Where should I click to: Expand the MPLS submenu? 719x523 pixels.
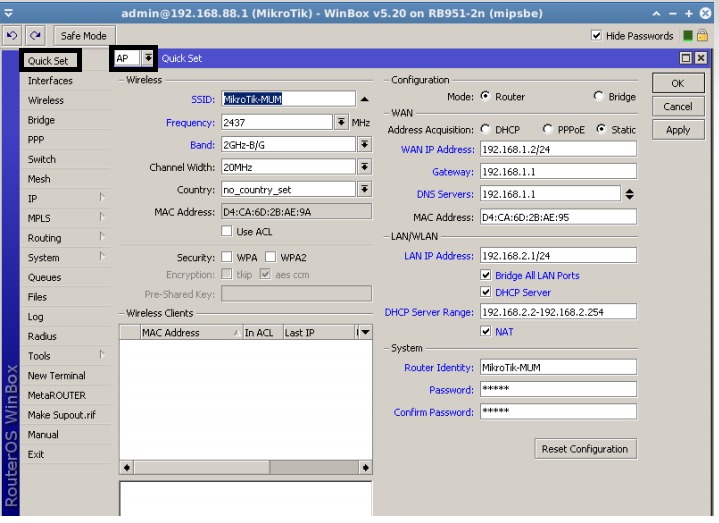(102, 217)
